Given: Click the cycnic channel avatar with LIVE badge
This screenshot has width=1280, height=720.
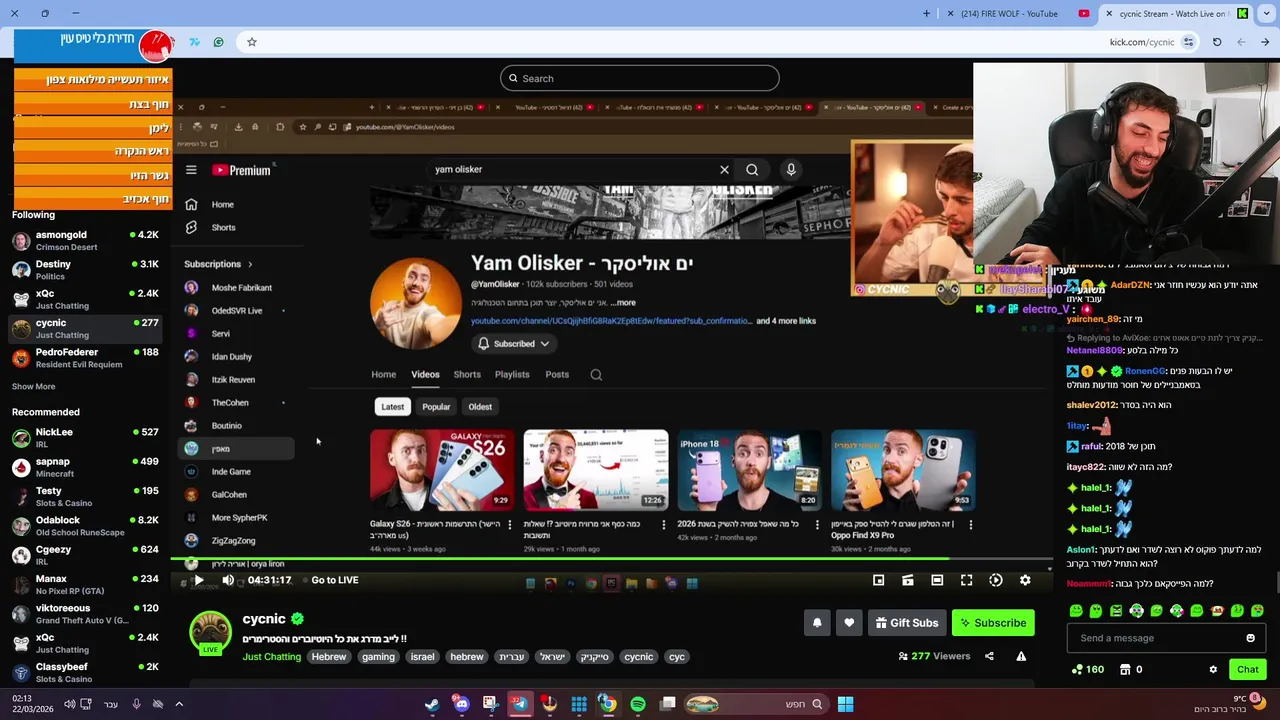Looking at the screenshot, I should (x=210, y=633).
